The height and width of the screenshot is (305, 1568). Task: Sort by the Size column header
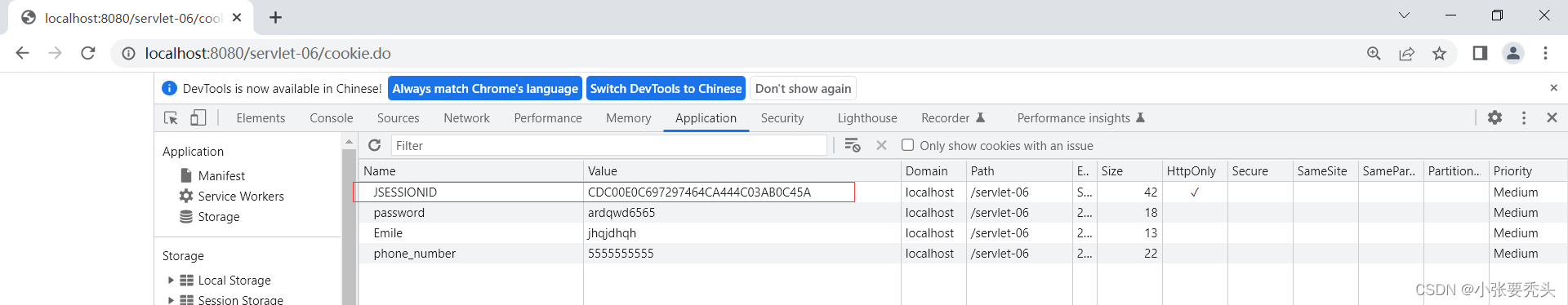point(1129,170)
